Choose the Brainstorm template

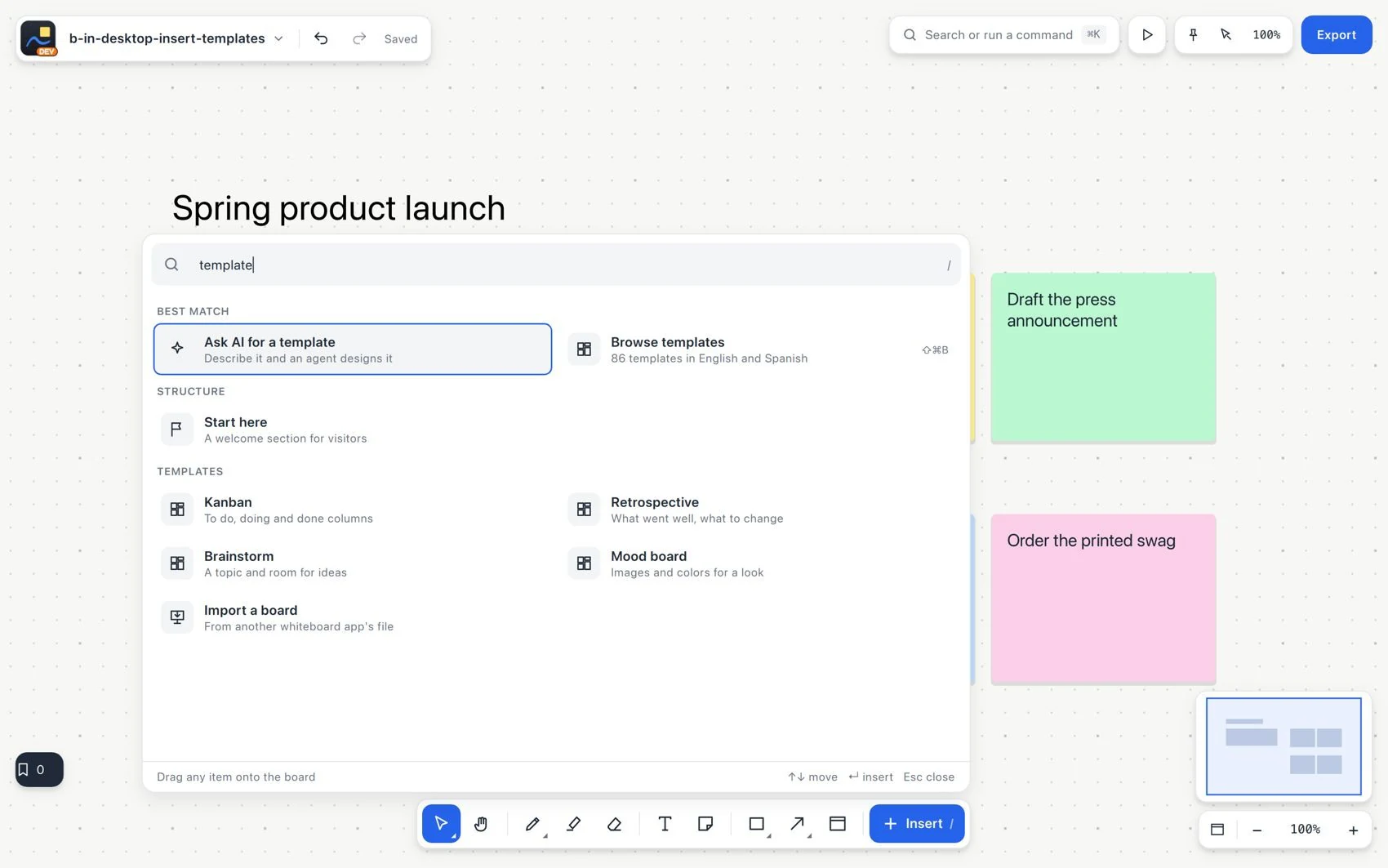click(x=353, y=563)
